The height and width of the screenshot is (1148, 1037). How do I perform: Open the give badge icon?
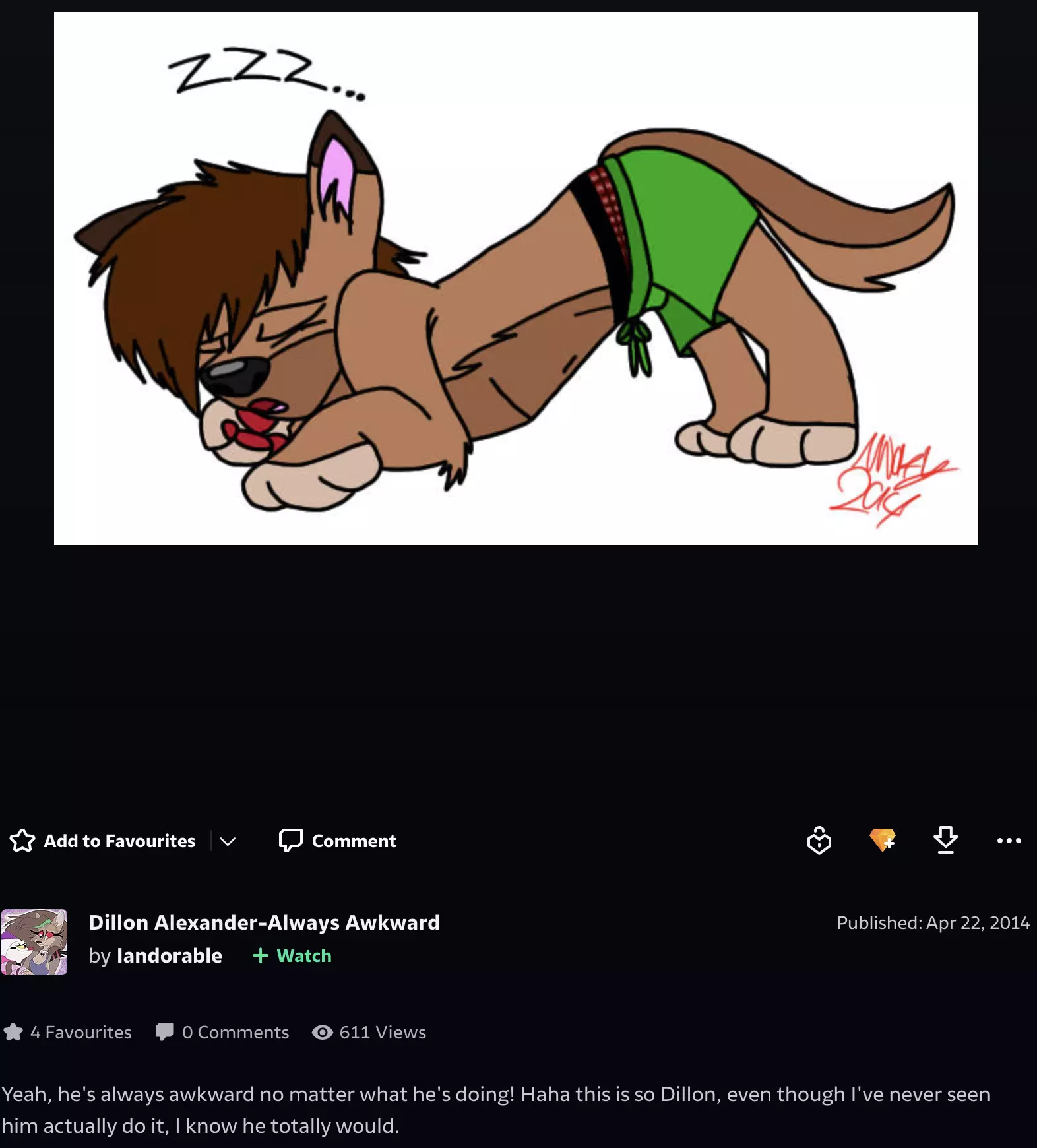819,841
